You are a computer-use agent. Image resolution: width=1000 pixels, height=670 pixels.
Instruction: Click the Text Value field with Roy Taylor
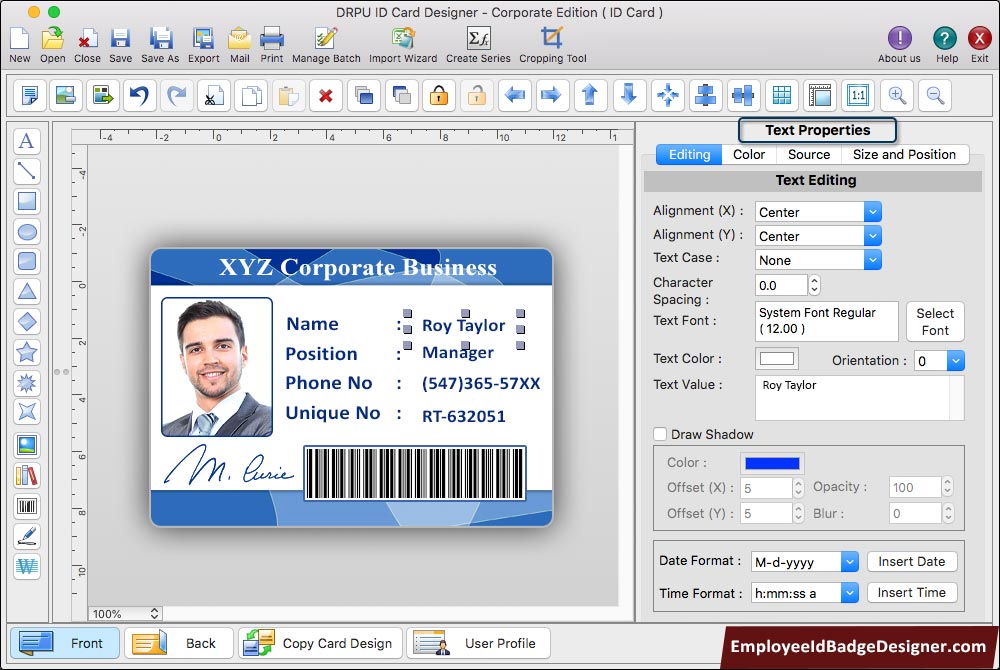(860, 398)
